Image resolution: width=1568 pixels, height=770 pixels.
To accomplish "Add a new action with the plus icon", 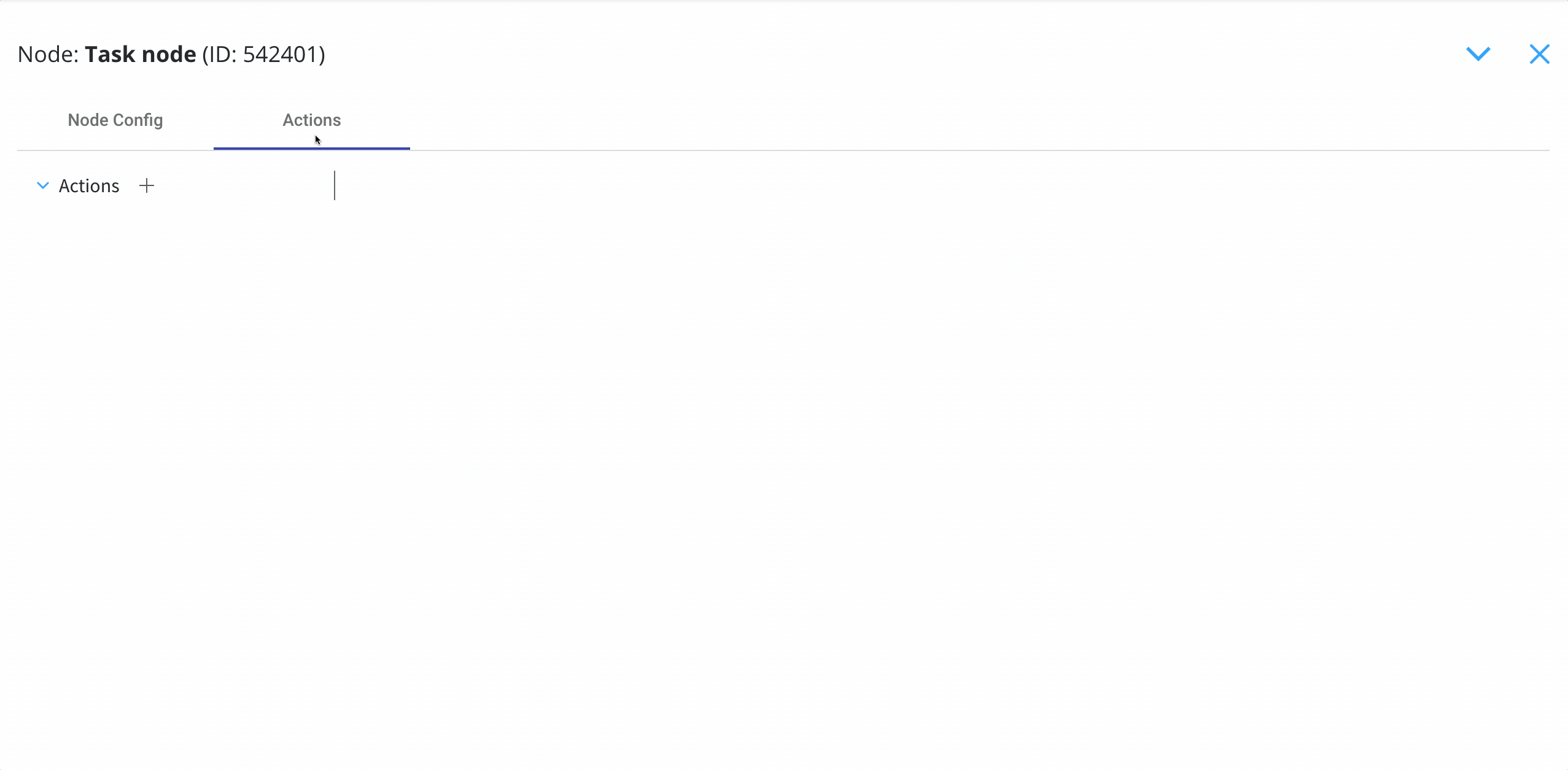I will click(147, 185).
